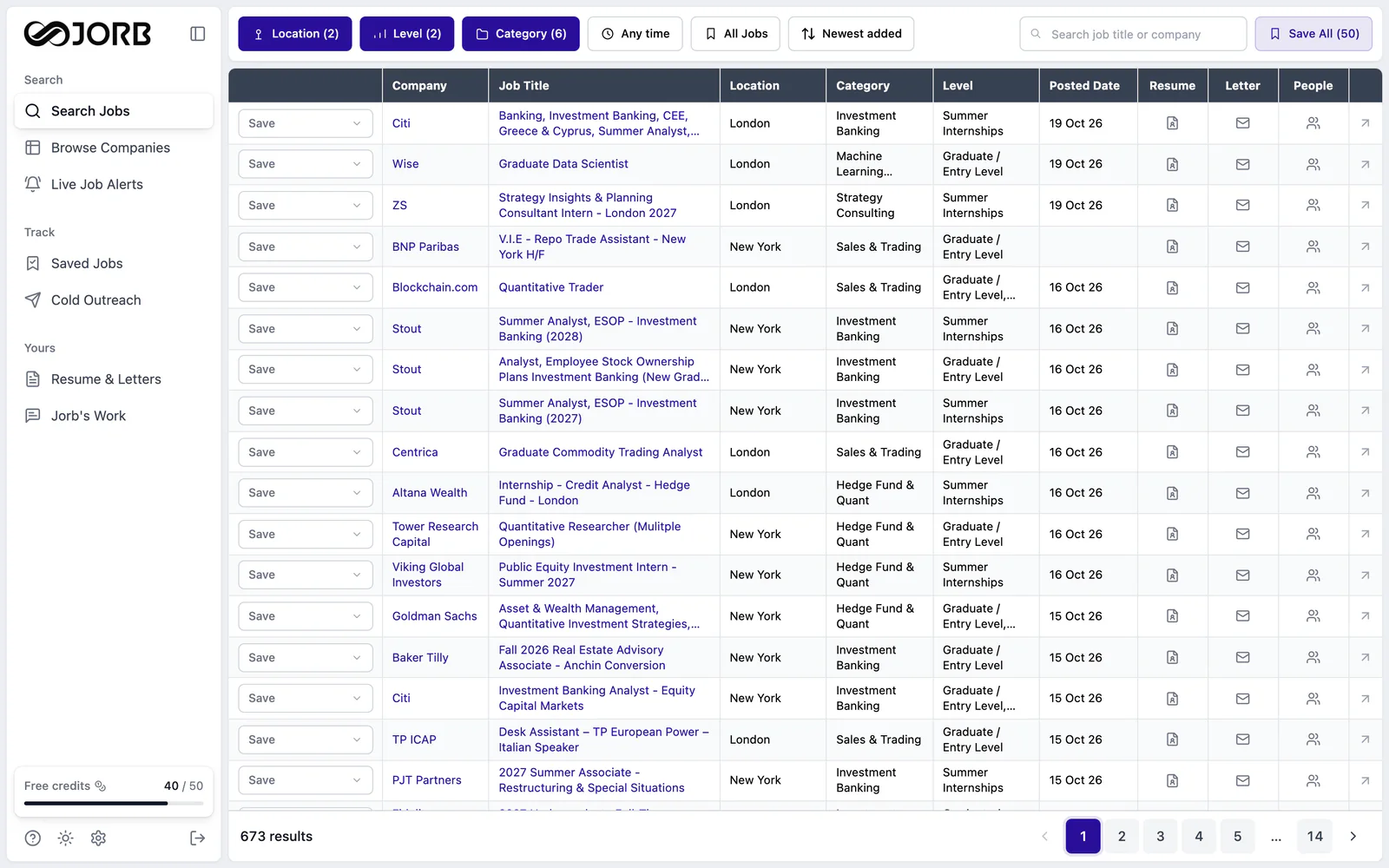Open people icon for ZS row
Image resolution: width=1389 pixels, height=868 pixels.
[1313, 206]
